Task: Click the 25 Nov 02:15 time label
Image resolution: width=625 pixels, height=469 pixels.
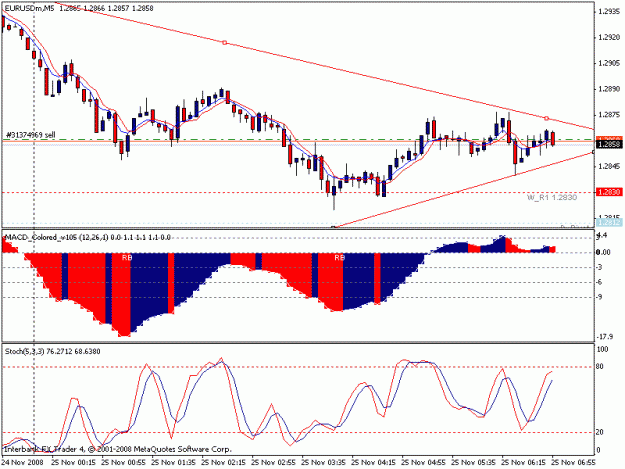Action: (223, 463)
